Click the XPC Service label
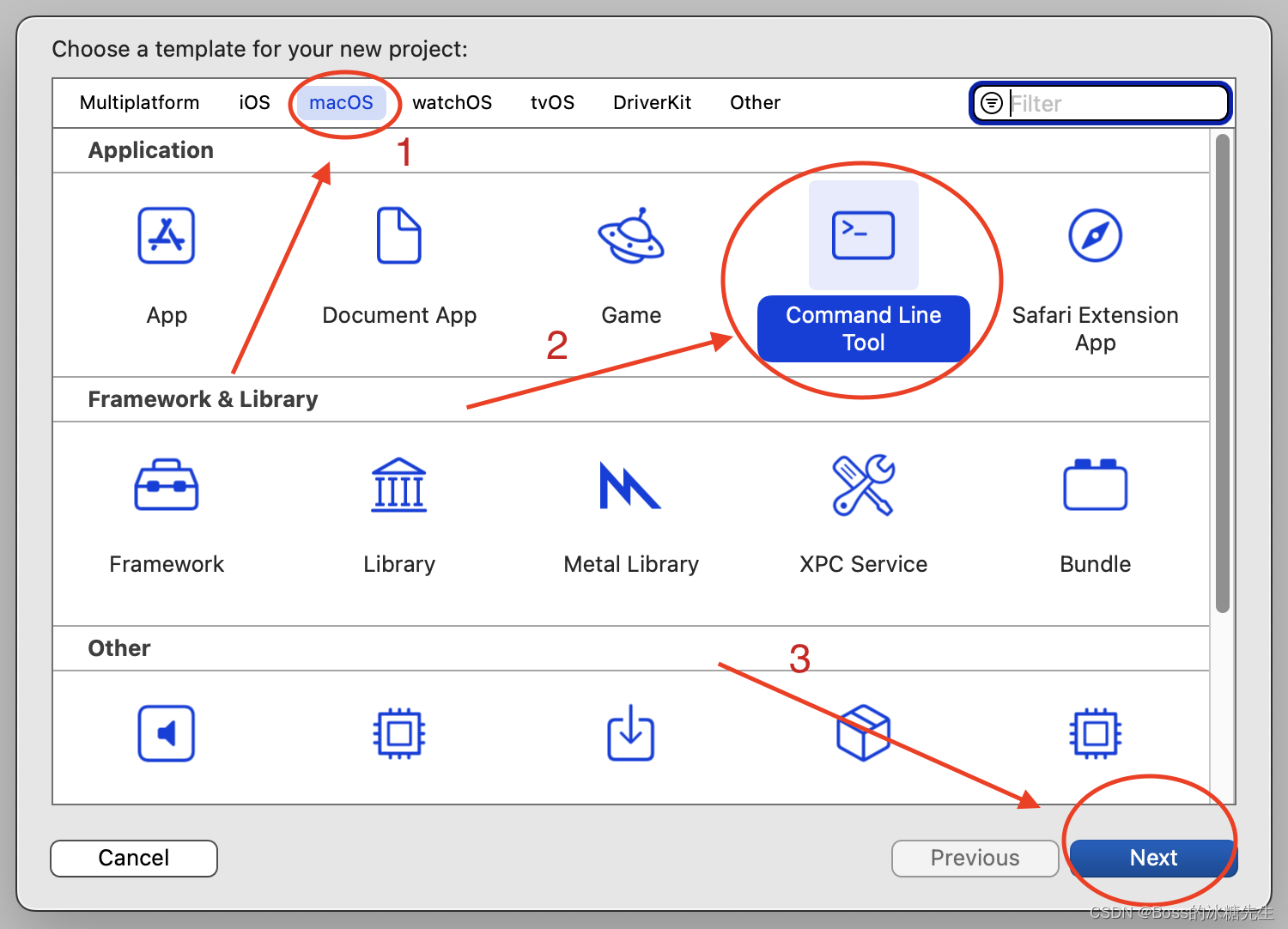1288x929 pixels. 864,564
